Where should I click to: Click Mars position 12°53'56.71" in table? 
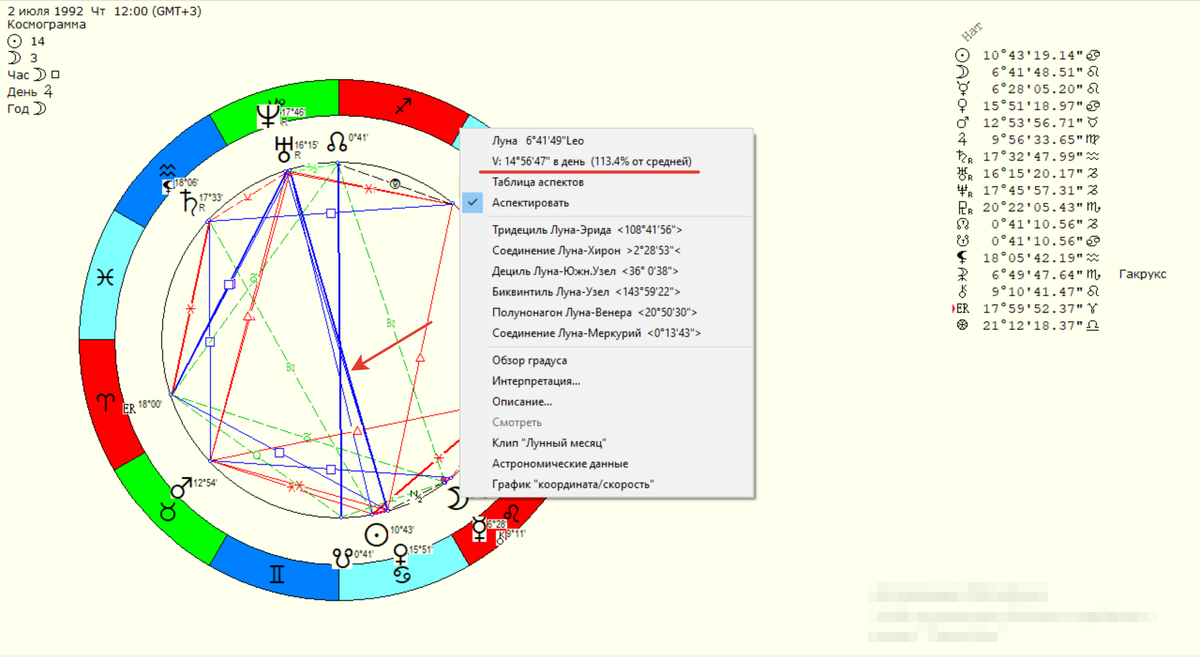[x=1032, y=123]
